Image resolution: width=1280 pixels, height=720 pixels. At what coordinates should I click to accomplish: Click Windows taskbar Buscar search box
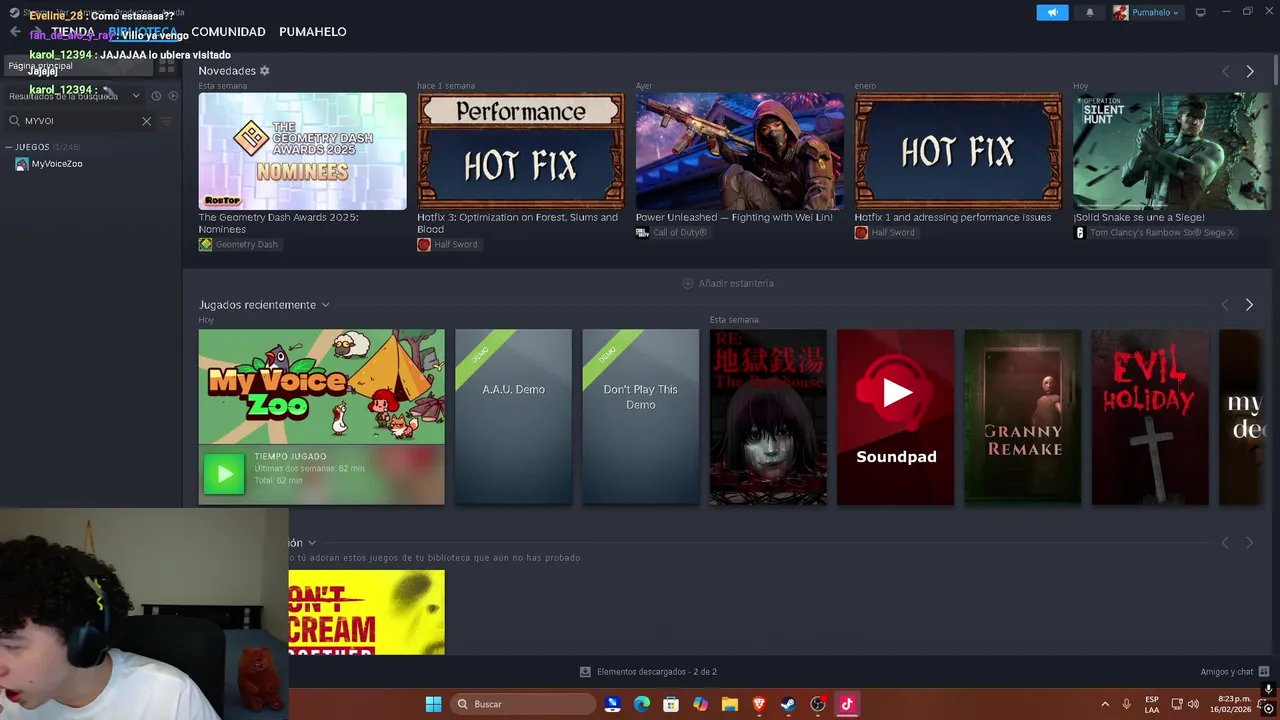point(522,704)
